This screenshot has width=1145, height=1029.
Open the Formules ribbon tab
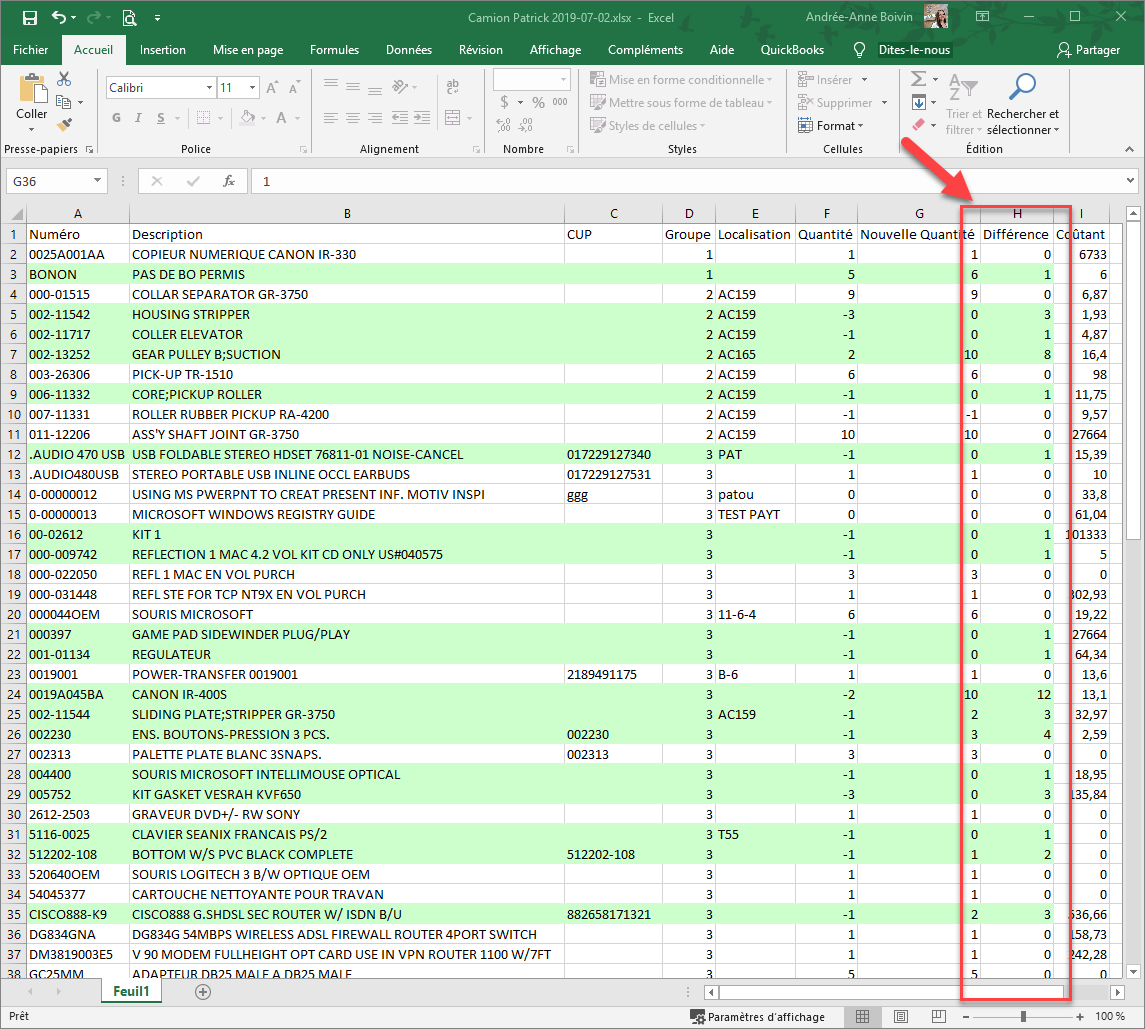click(x=334, y=50)
